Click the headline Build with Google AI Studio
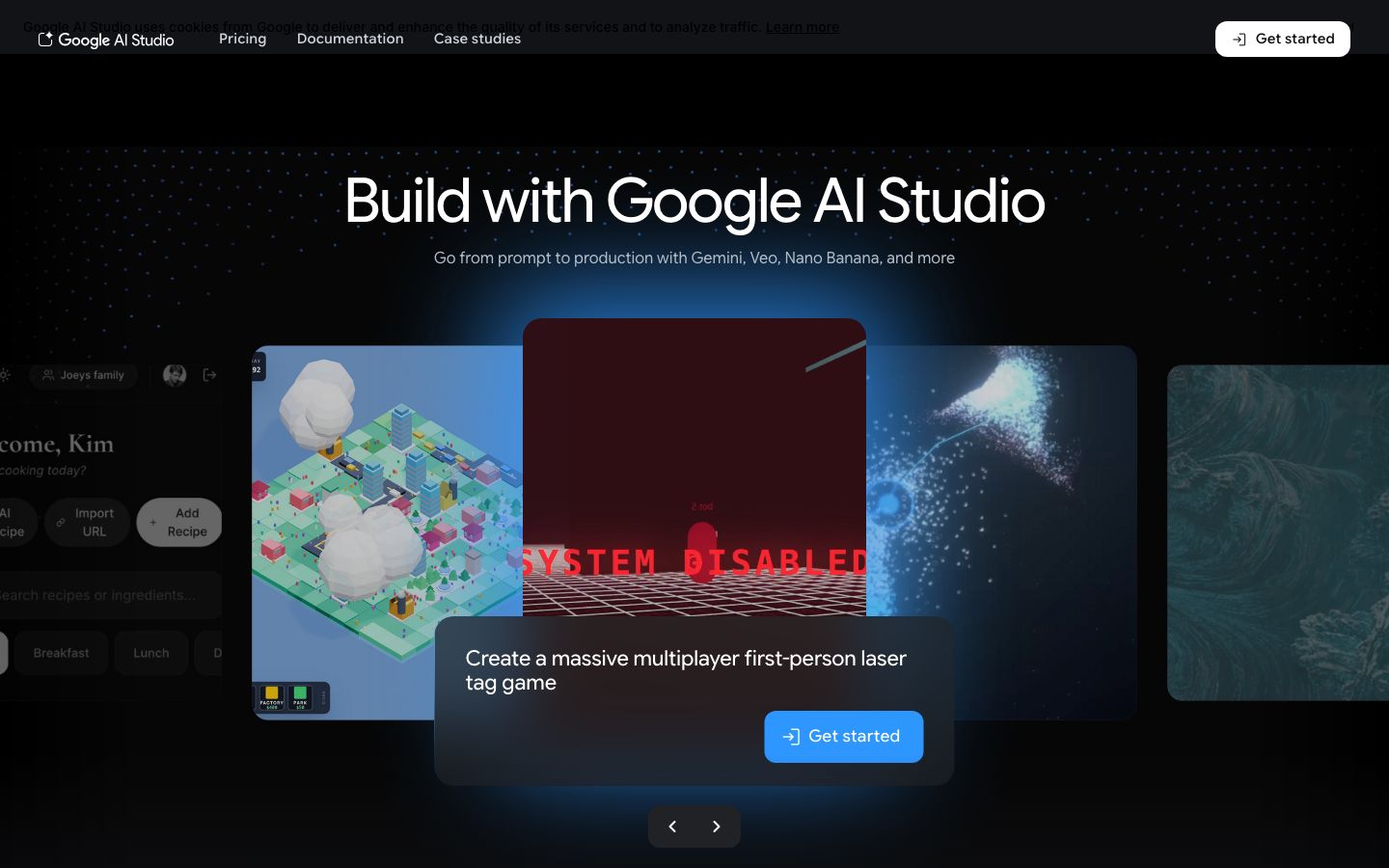This screenshot has height=868, width=1389. 694,201
